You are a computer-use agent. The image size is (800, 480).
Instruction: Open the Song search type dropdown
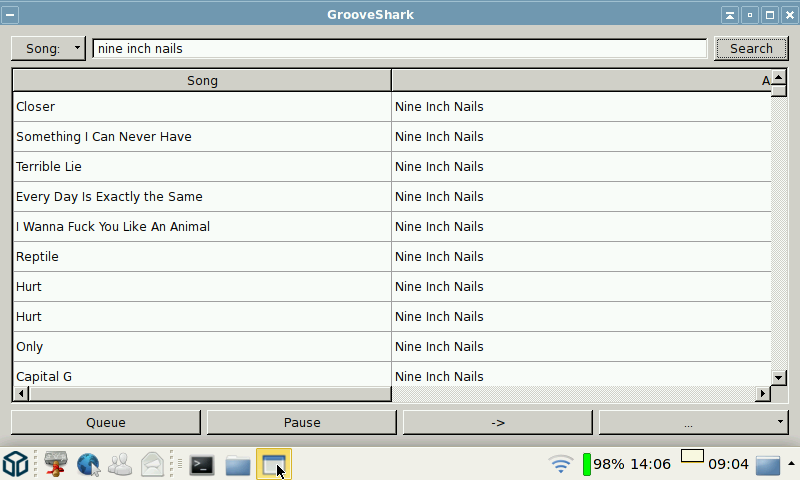49,48
